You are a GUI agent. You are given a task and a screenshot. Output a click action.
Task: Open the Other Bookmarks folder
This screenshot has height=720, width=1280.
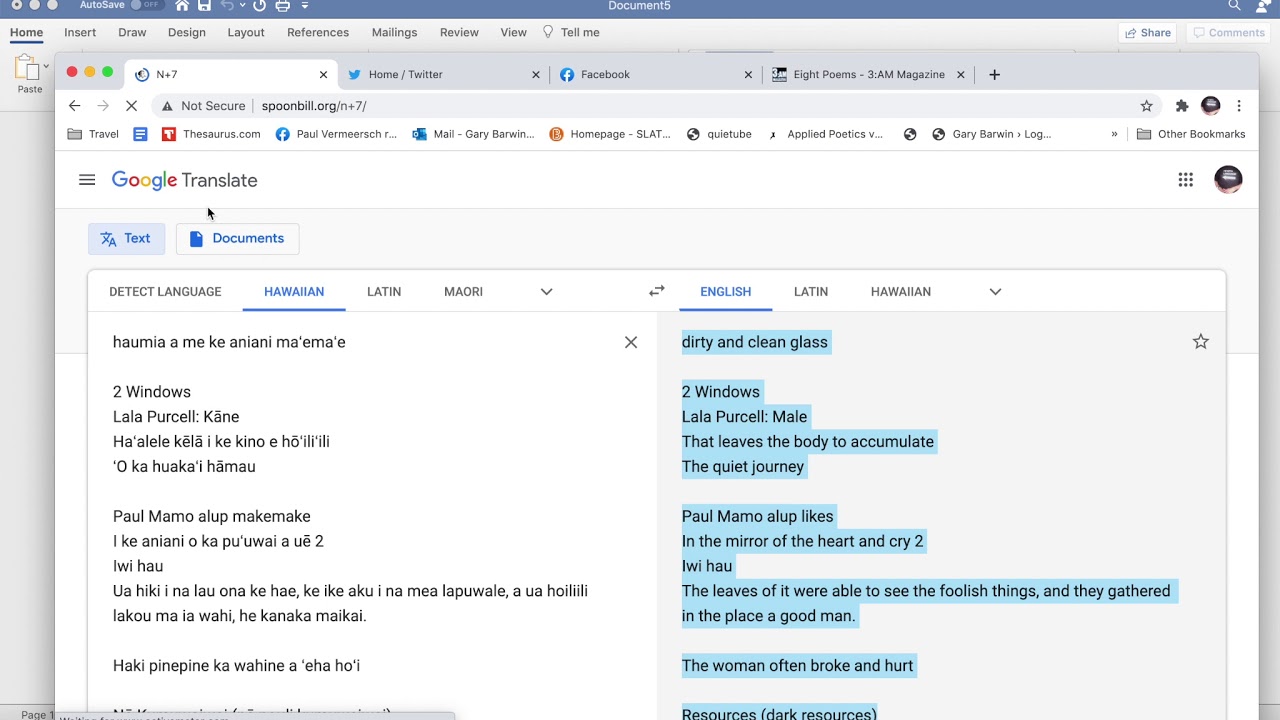click(1191, 134)
